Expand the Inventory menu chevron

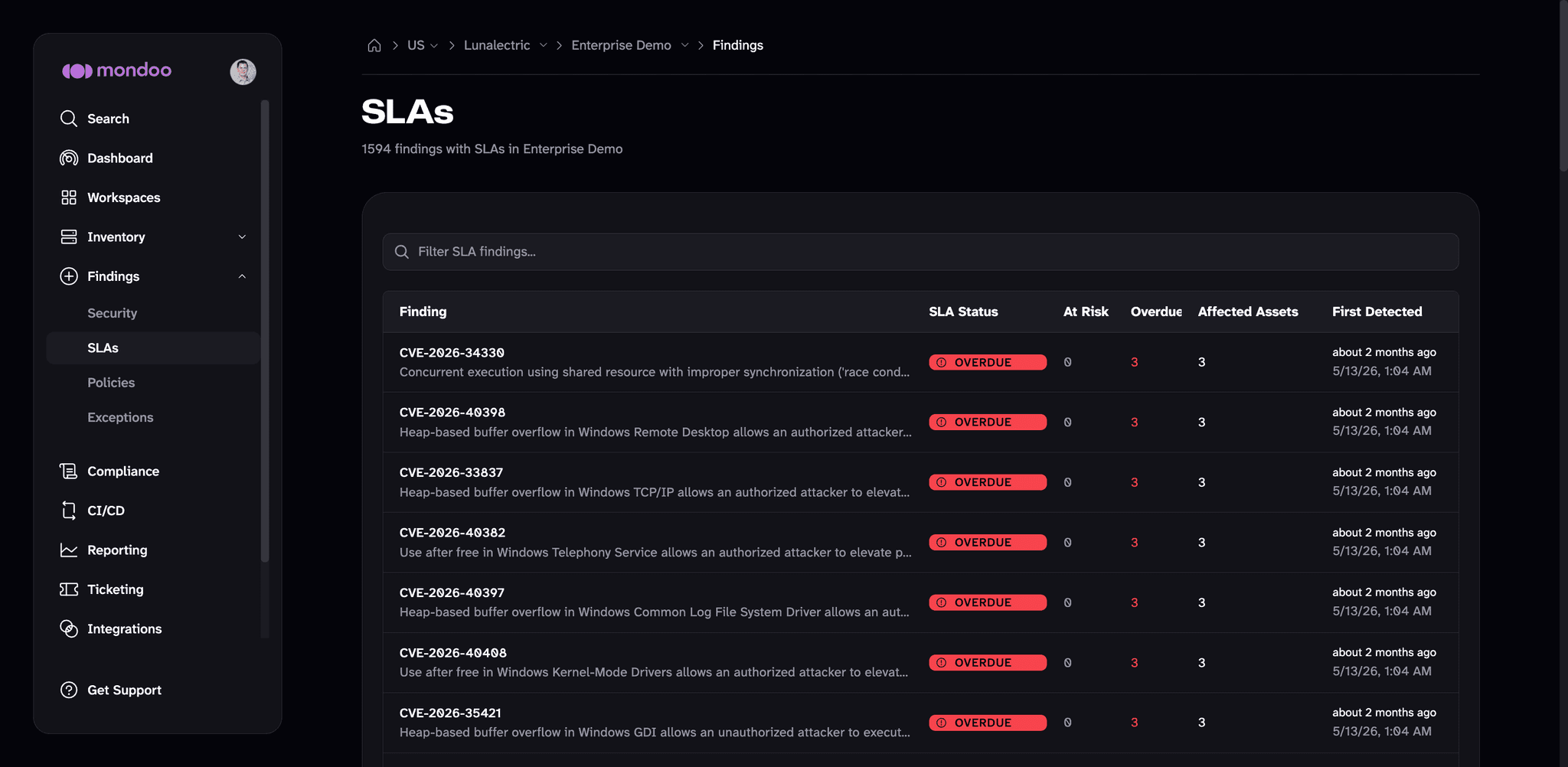242,237
